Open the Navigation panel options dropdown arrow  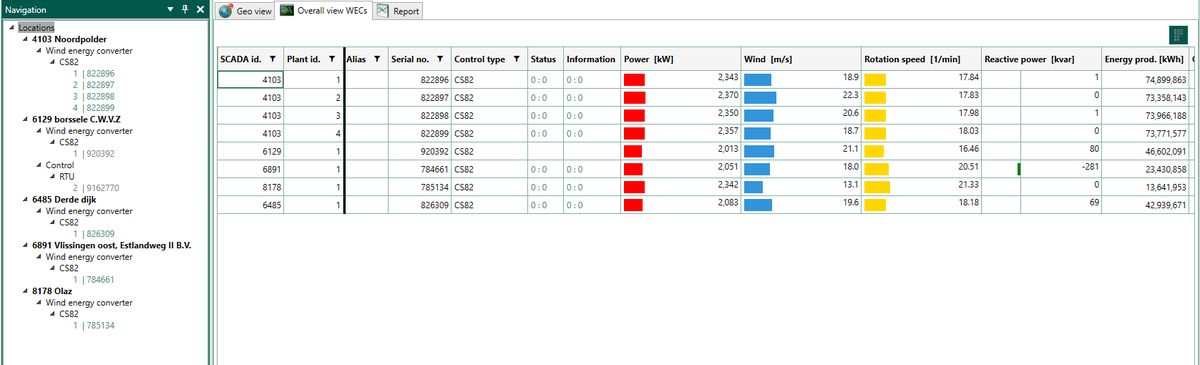pyautogui.click(x=170, y=8)
